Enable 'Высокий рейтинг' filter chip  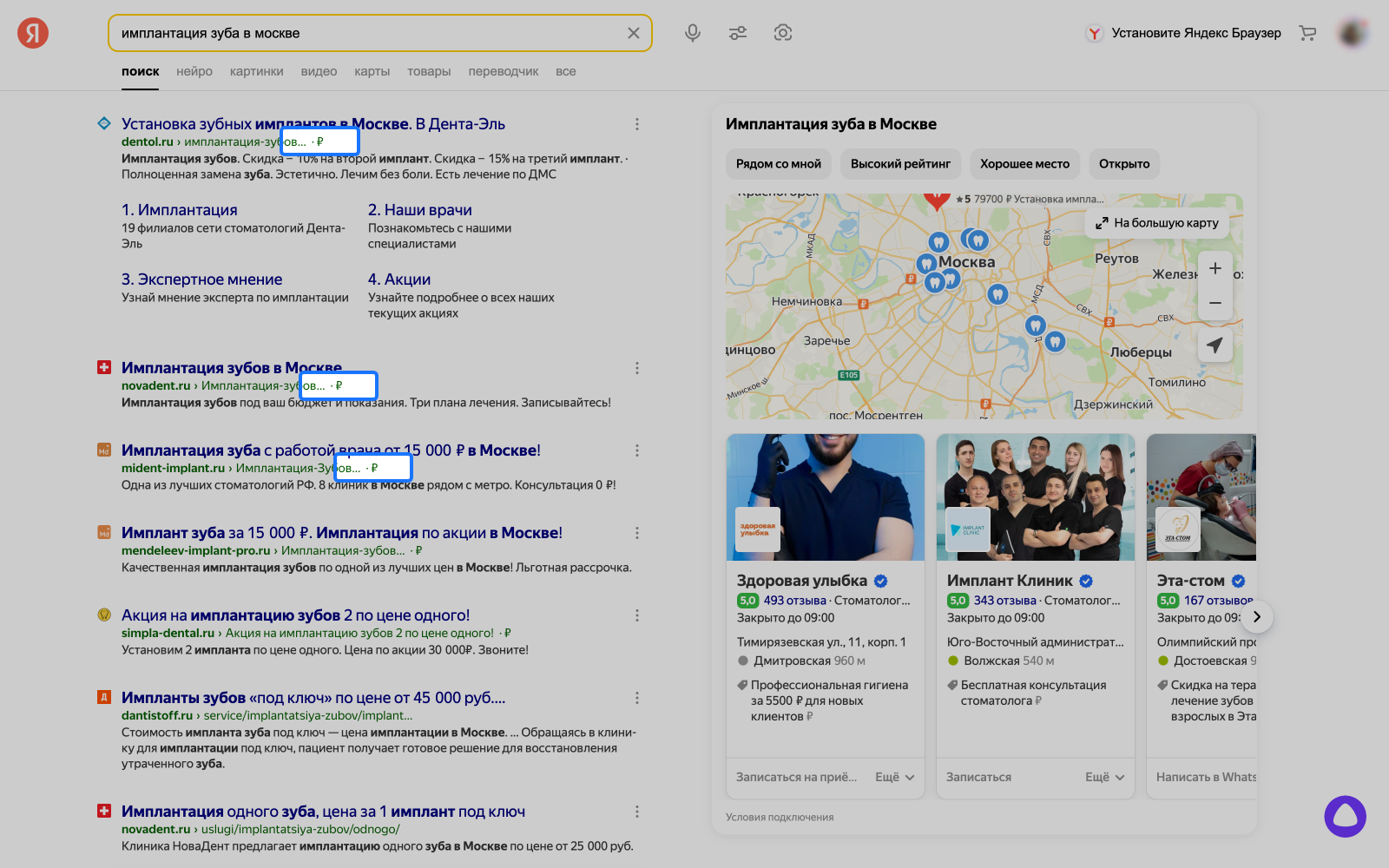(900, 164)
